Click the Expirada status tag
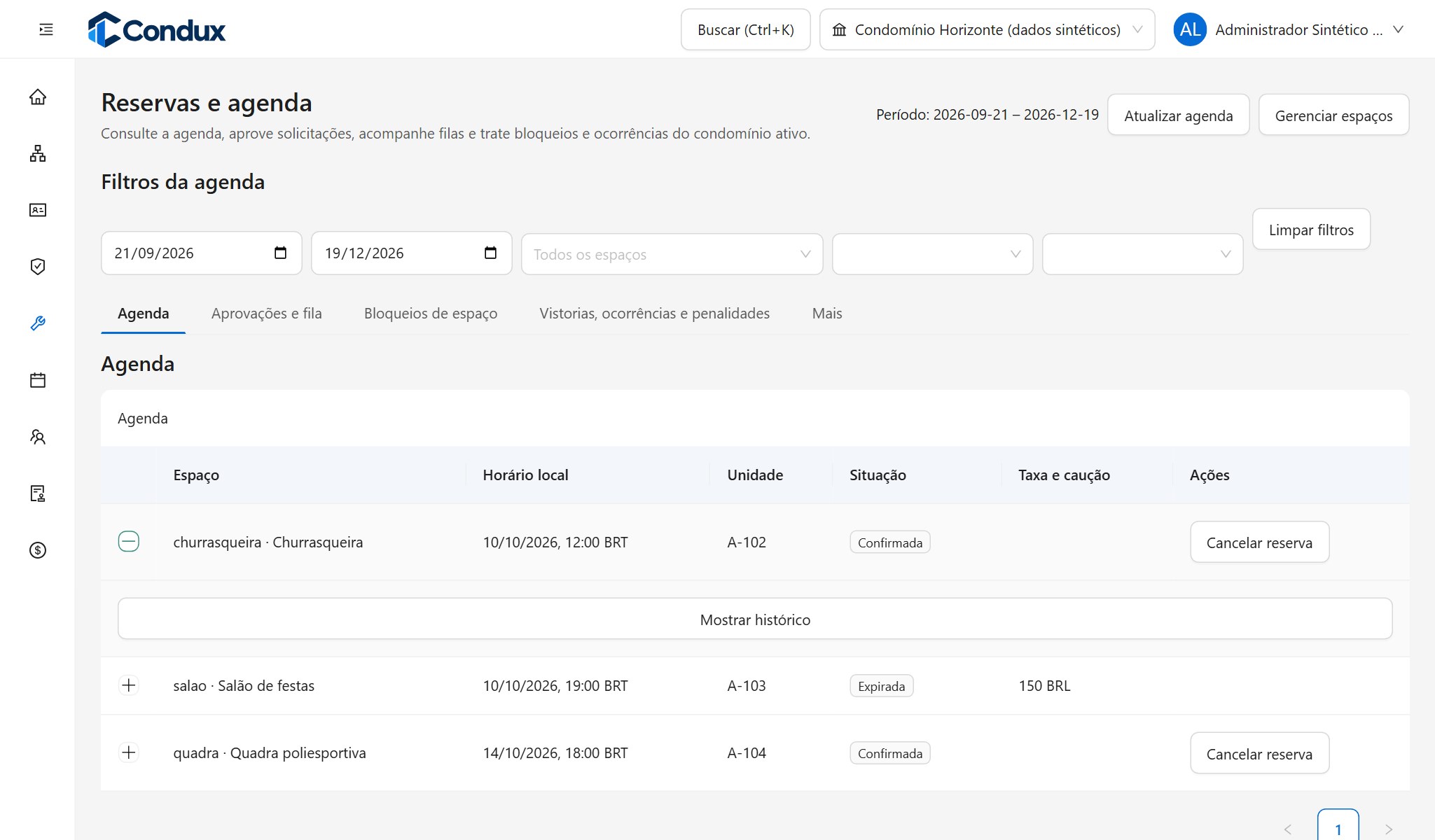The width and height of the screenshot is (1435, 840). [x=881, y=686]
